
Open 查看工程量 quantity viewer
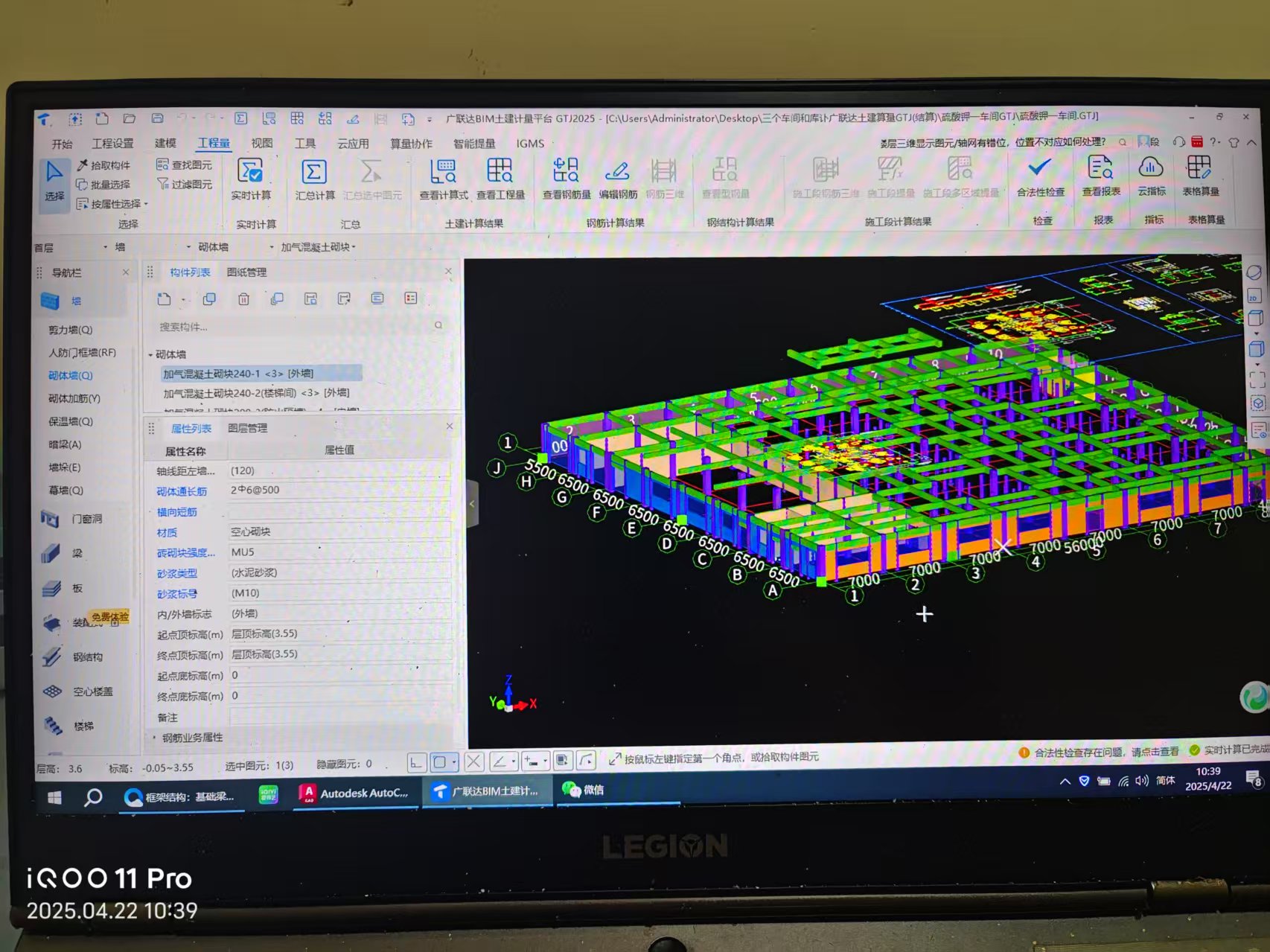[x=500, y=179]
